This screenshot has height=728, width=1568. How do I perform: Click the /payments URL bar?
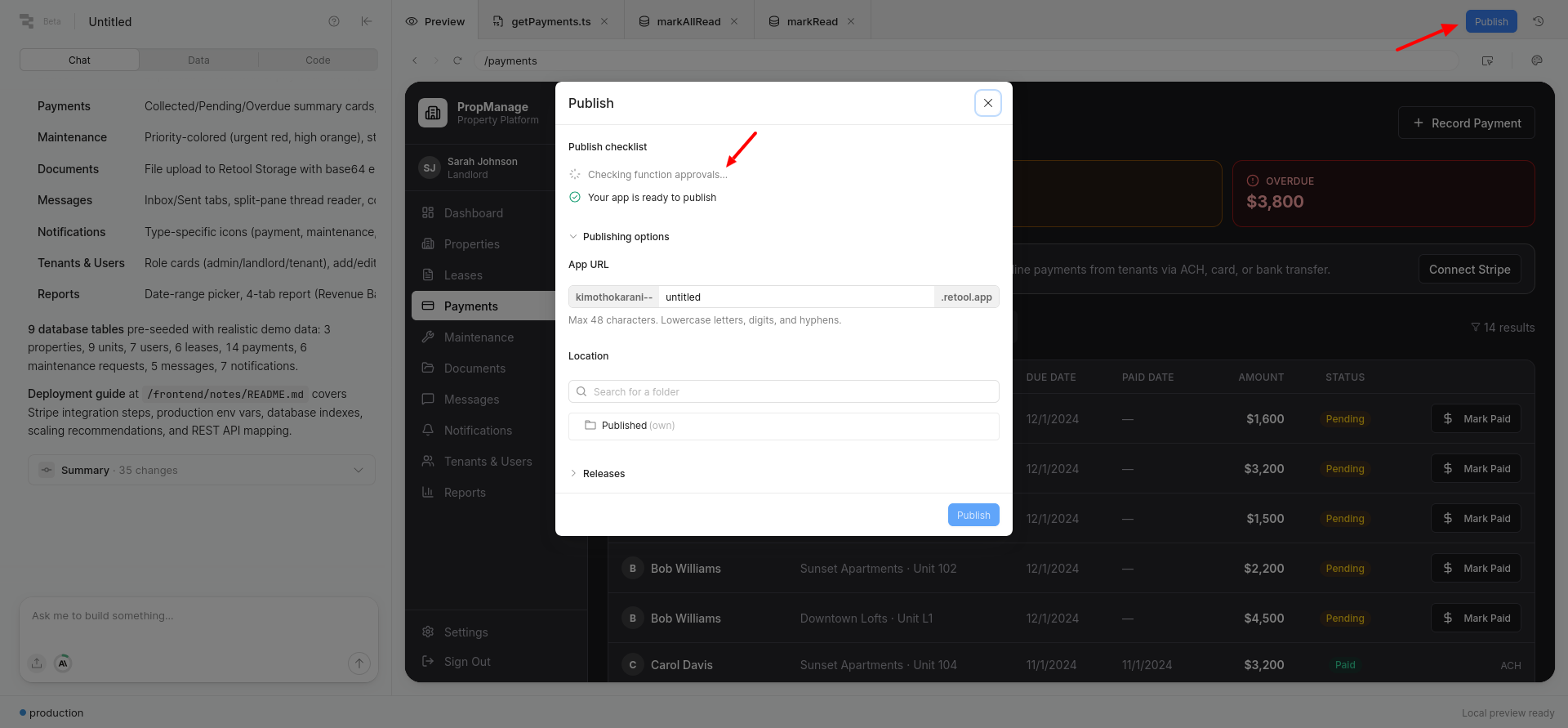coord(966,60)
